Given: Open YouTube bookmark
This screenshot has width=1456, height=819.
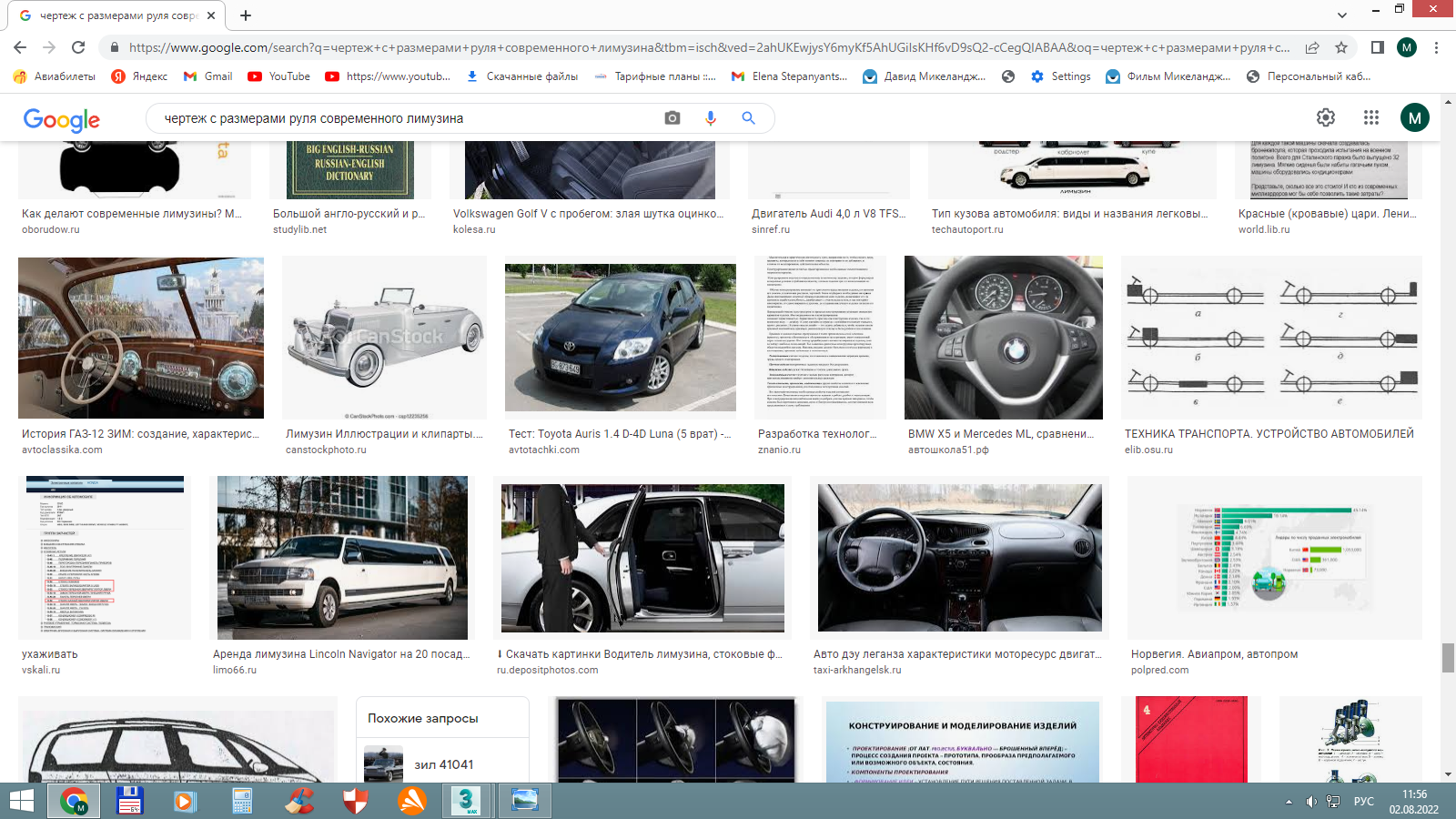Looking at the screenshot, I should click(x=278, y=76).
